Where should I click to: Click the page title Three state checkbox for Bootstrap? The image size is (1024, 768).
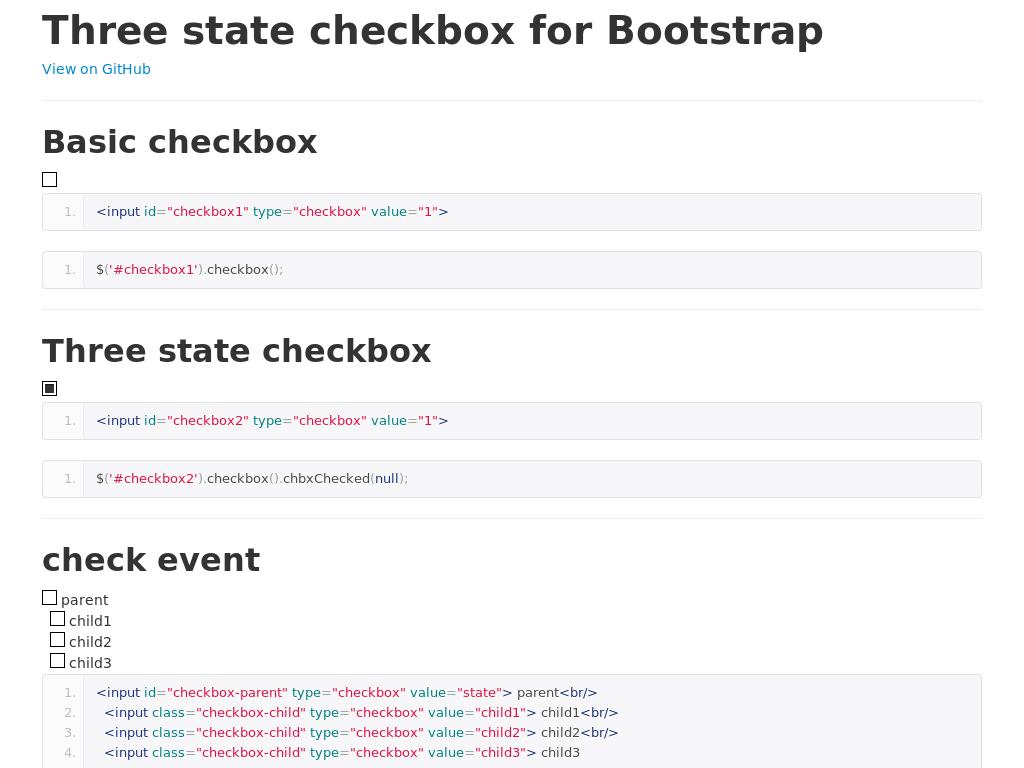pos(432,31)
